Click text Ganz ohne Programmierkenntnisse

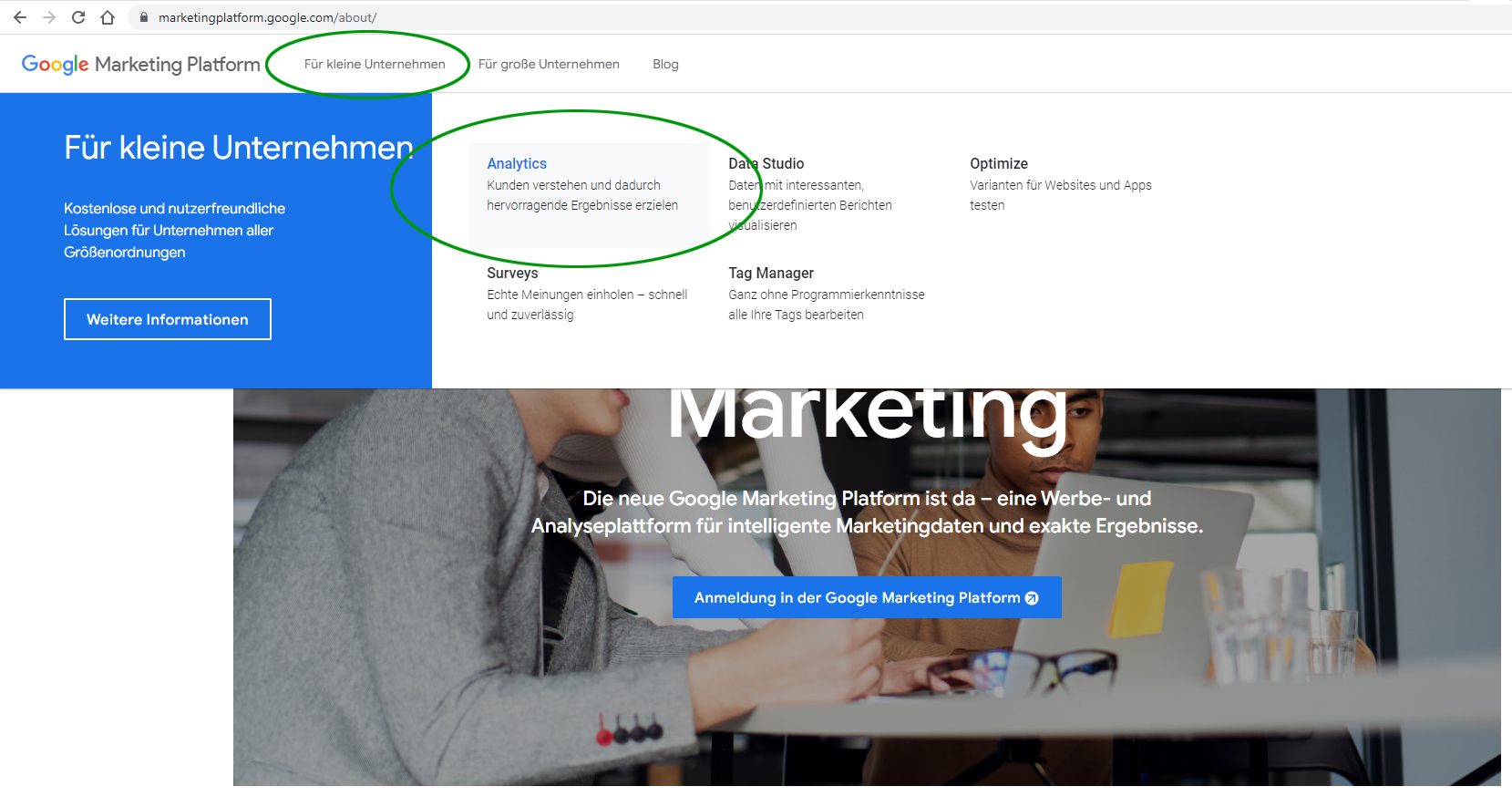[x=827, y=295]
